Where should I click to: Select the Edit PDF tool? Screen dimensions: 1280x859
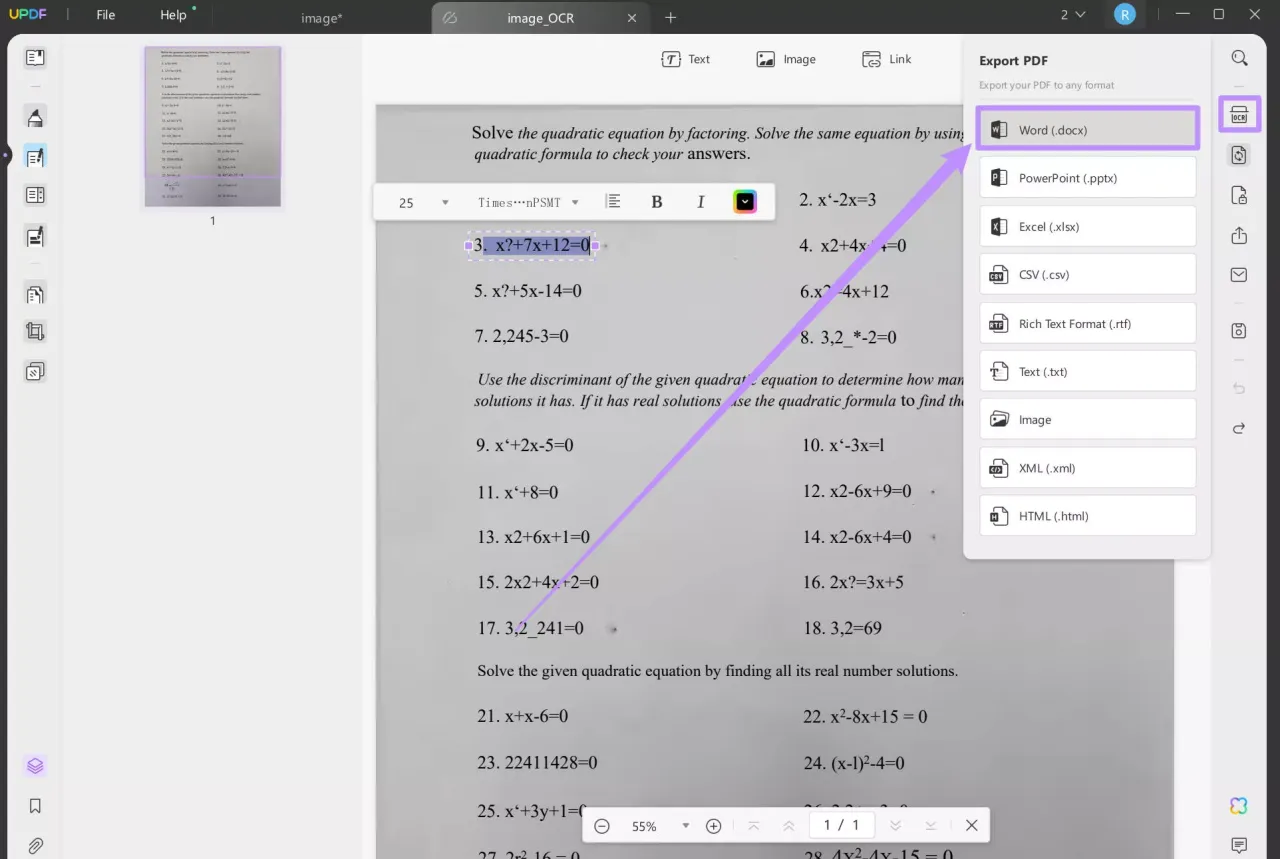tap(35, 156)
